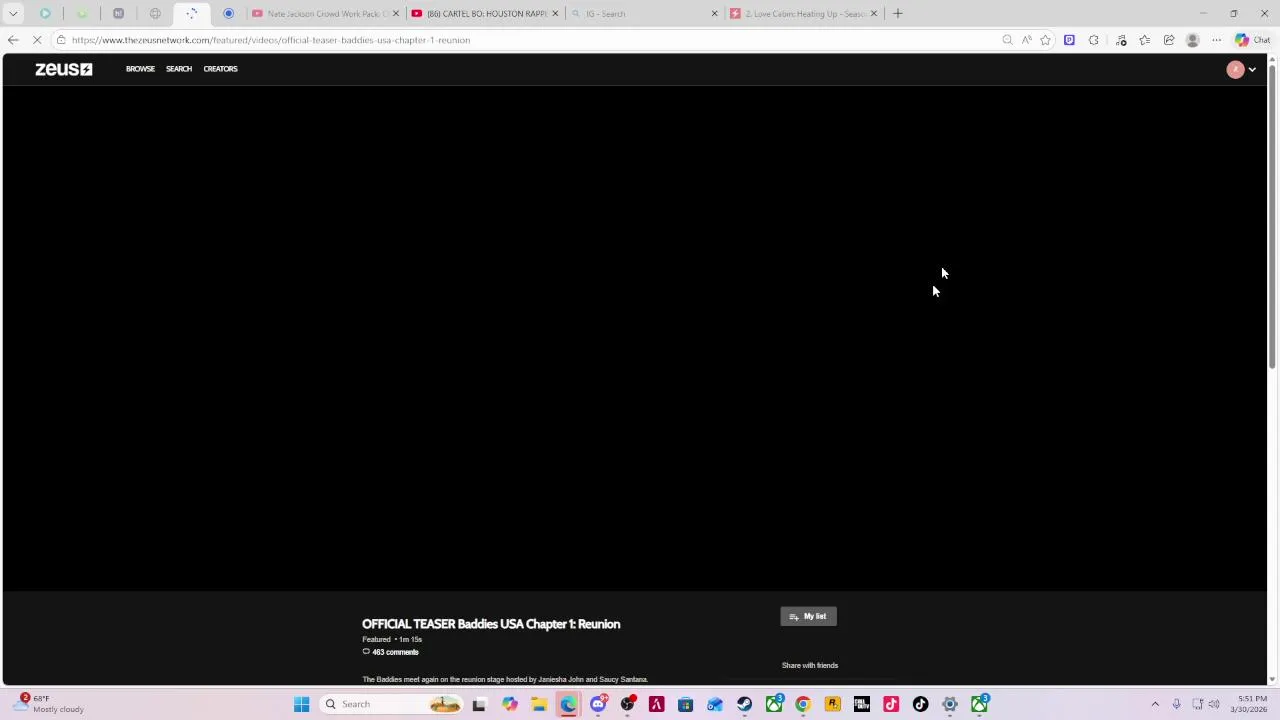The width and height of the screenshot is (1280, 720).
Task: Bookmark this page with the star icon
Action: point(1045,40)
